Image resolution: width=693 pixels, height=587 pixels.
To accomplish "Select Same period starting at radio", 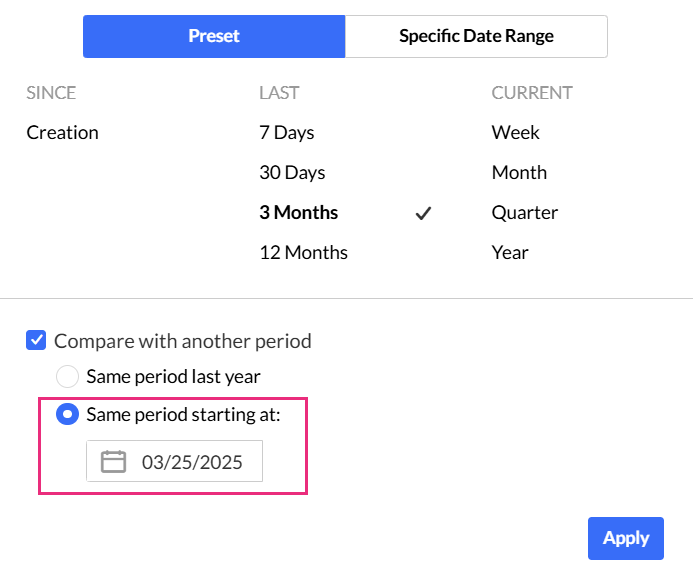I will [x=67, y=414].
